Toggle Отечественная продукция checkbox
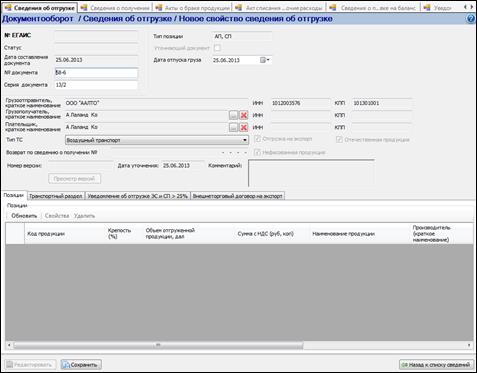477x373 pixels. click(339, 140)
